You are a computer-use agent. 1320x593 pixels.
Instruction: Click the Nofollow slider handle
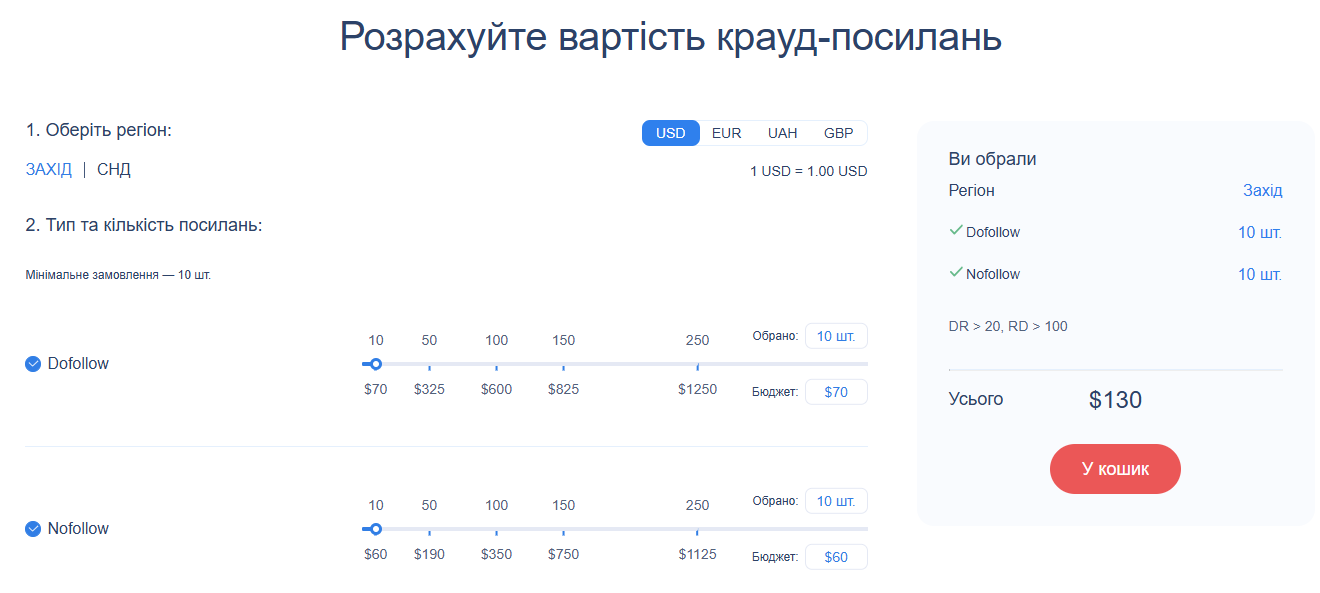375,530
